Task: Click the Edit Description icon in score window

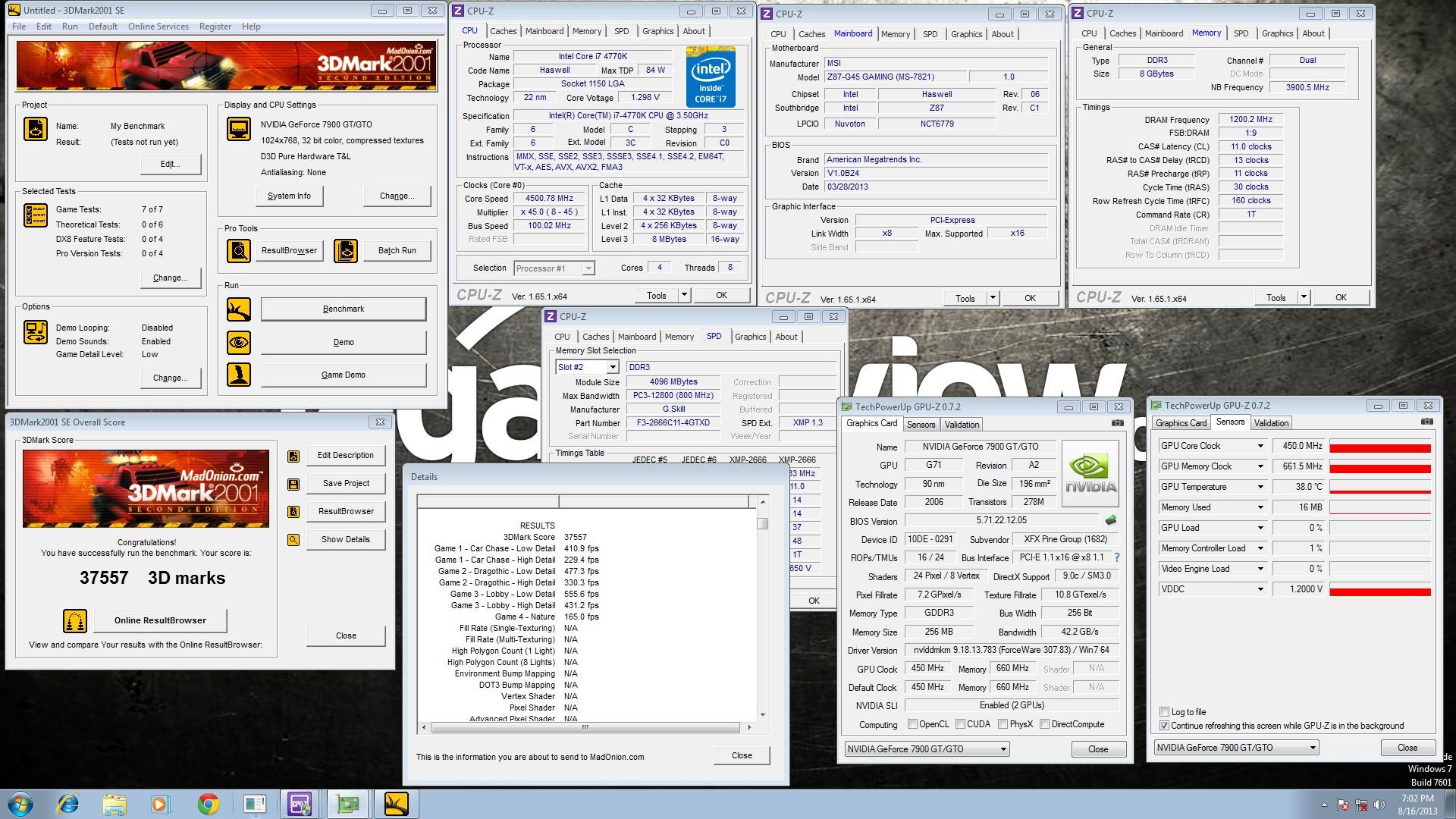Action: click(293, 456)
